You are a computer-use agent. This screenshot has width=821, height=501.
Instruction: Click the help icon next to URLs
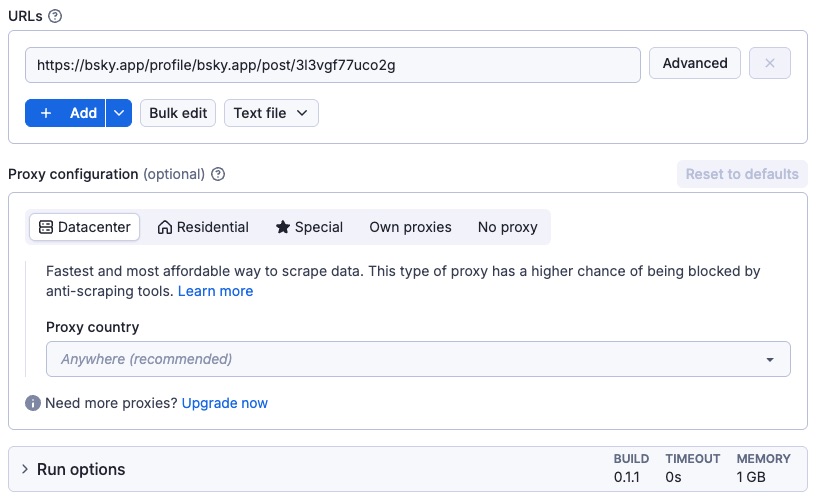point(55,16)
